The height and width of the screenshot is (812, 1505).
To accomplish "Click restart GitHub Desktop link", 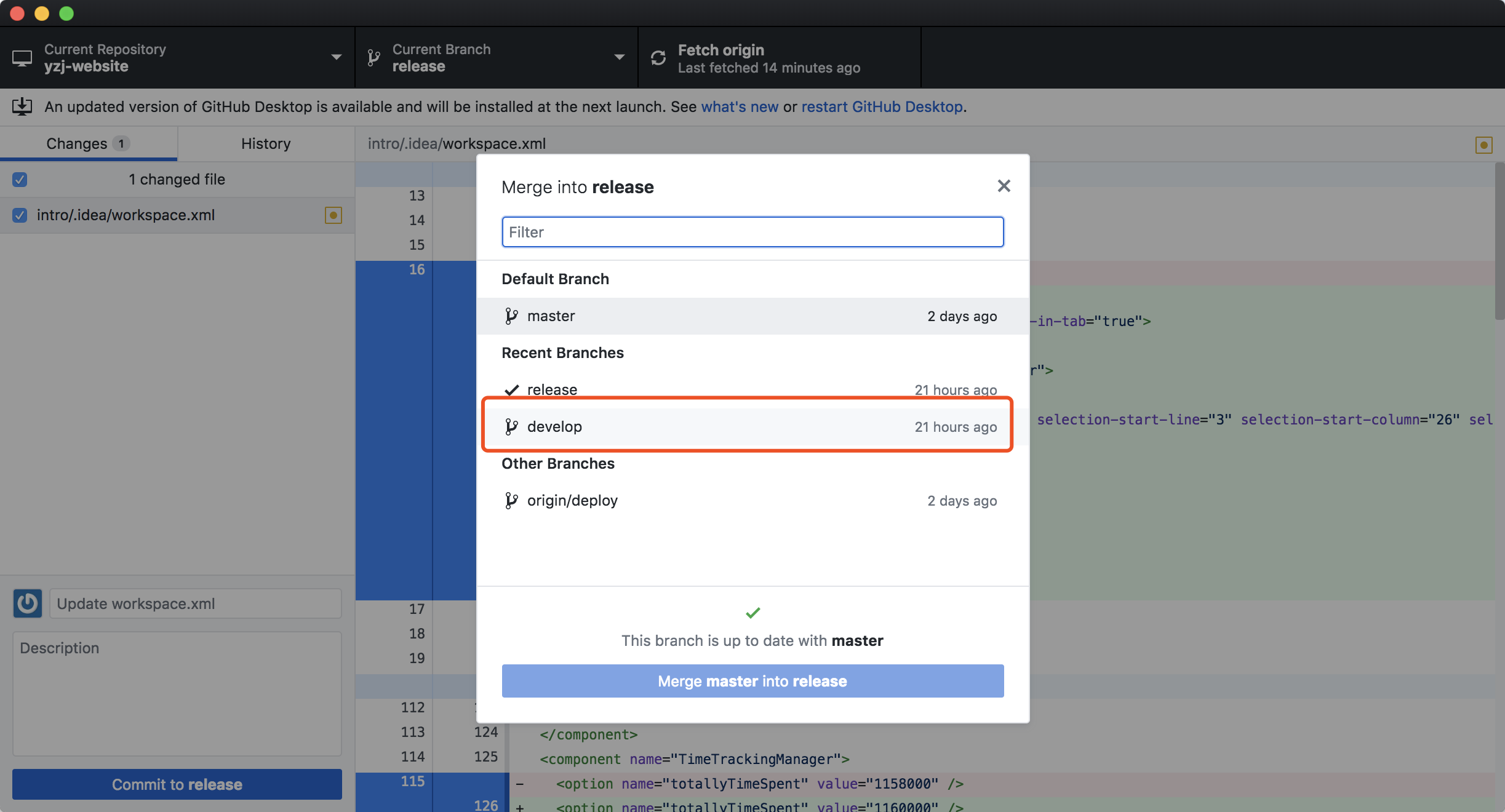I will coord(882,106).
